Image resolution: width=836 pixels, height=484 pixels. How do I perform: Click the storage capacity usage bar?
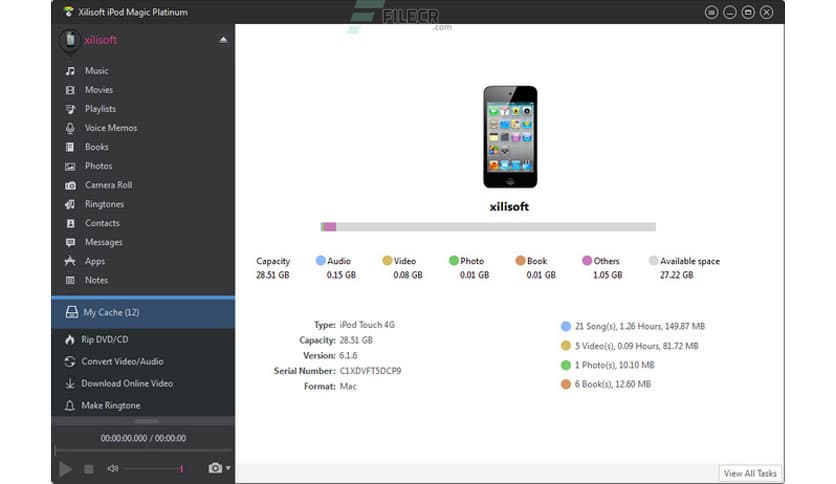pyautogui.click(x=488, y=227)
